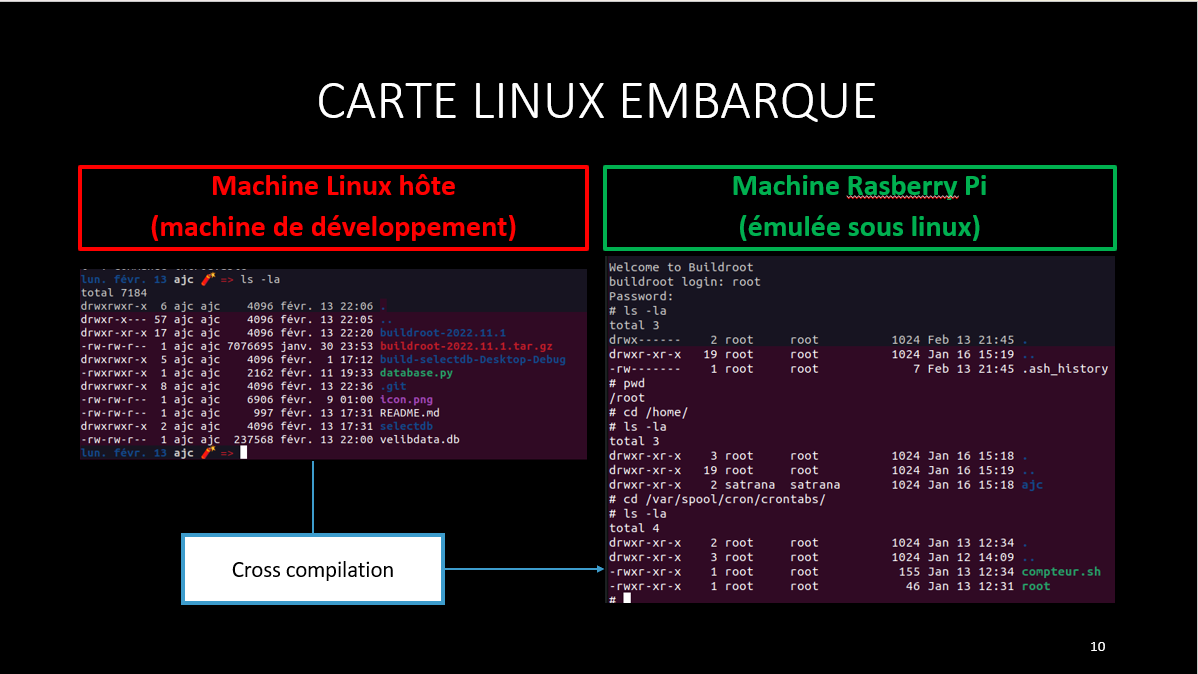Click the arrowhead pointing to the right terminal
The height and width of the screenshot is (674, 1198).
[x=597, y=570]
